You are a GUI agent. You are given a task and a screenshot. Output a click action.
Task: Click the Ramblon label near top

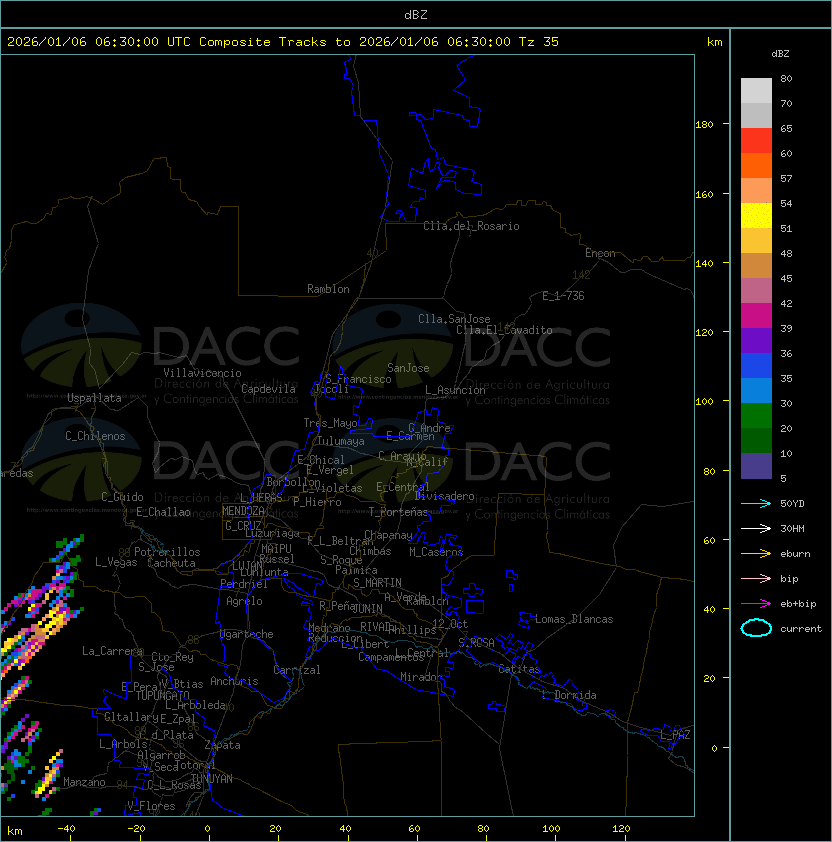coord(328,289)
